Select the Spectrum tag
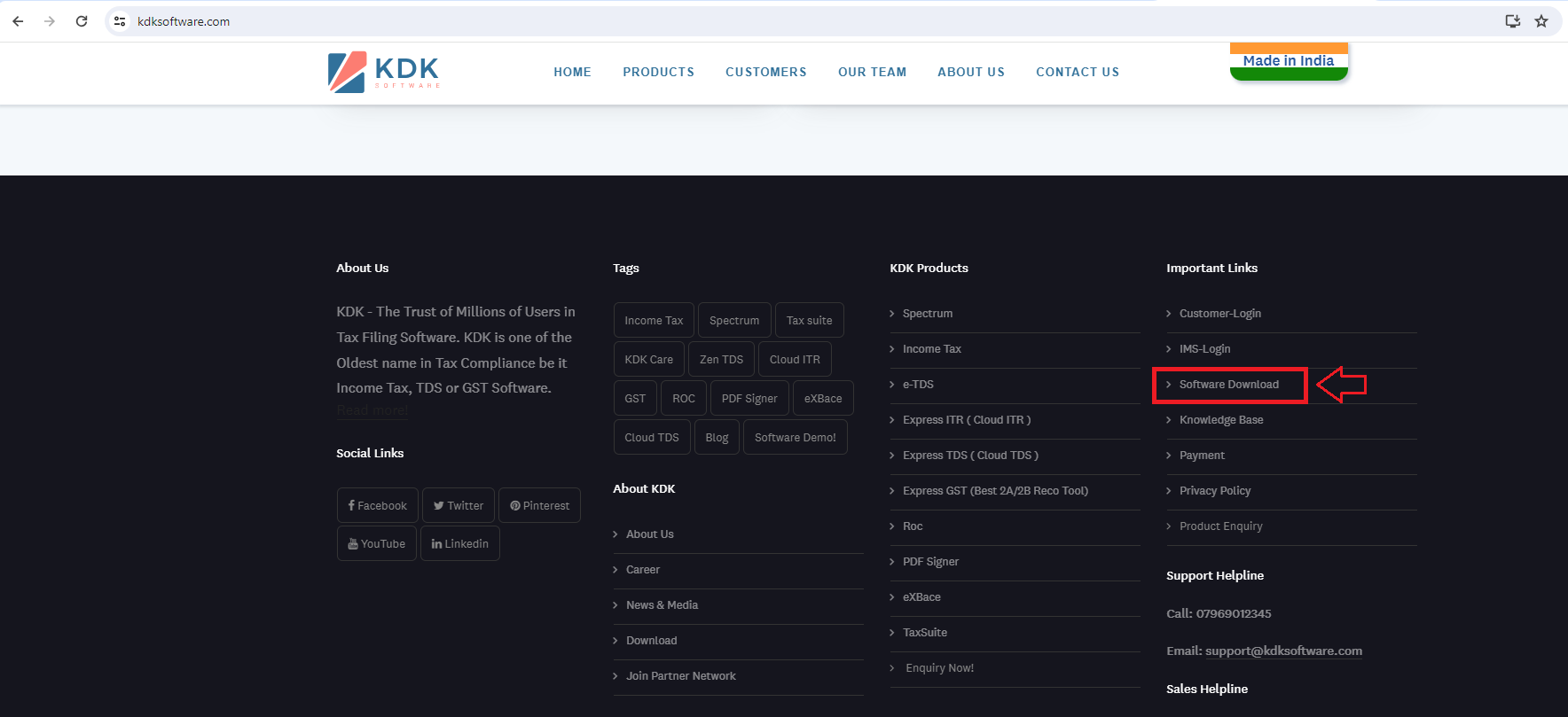 point(734,320)
